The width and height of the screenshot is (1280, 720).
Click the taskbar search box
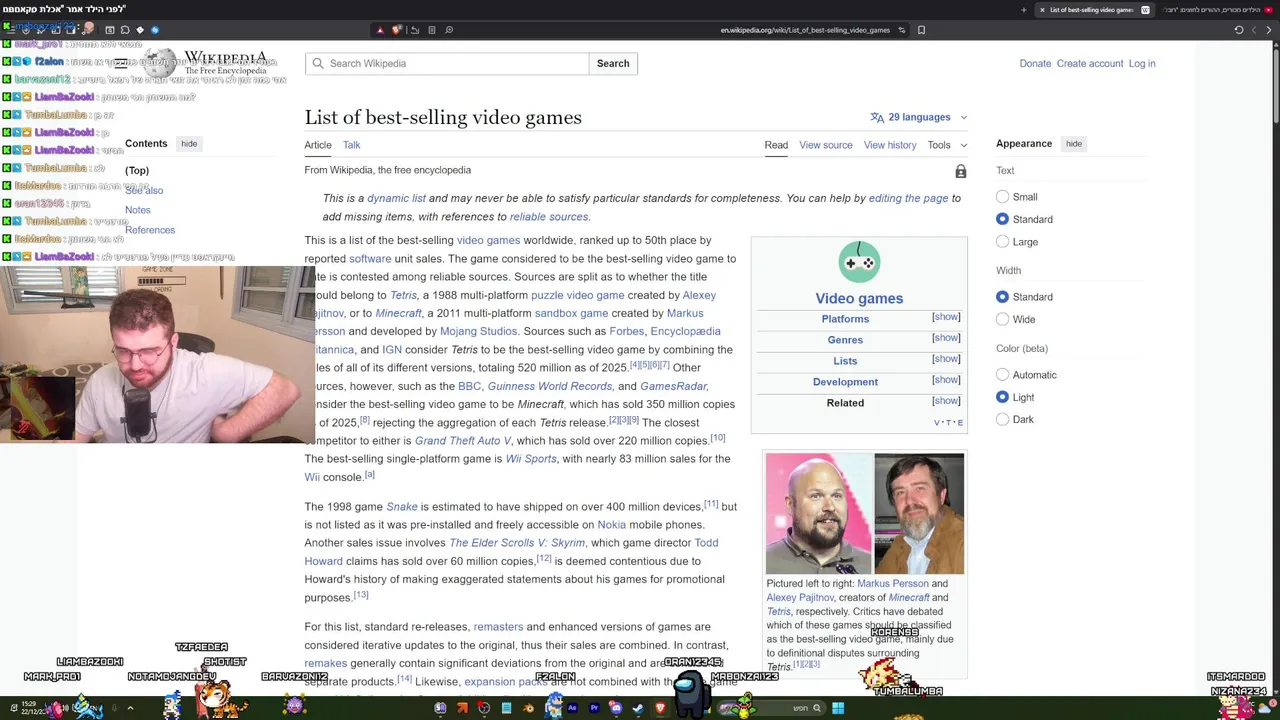[x=772, y=708]
